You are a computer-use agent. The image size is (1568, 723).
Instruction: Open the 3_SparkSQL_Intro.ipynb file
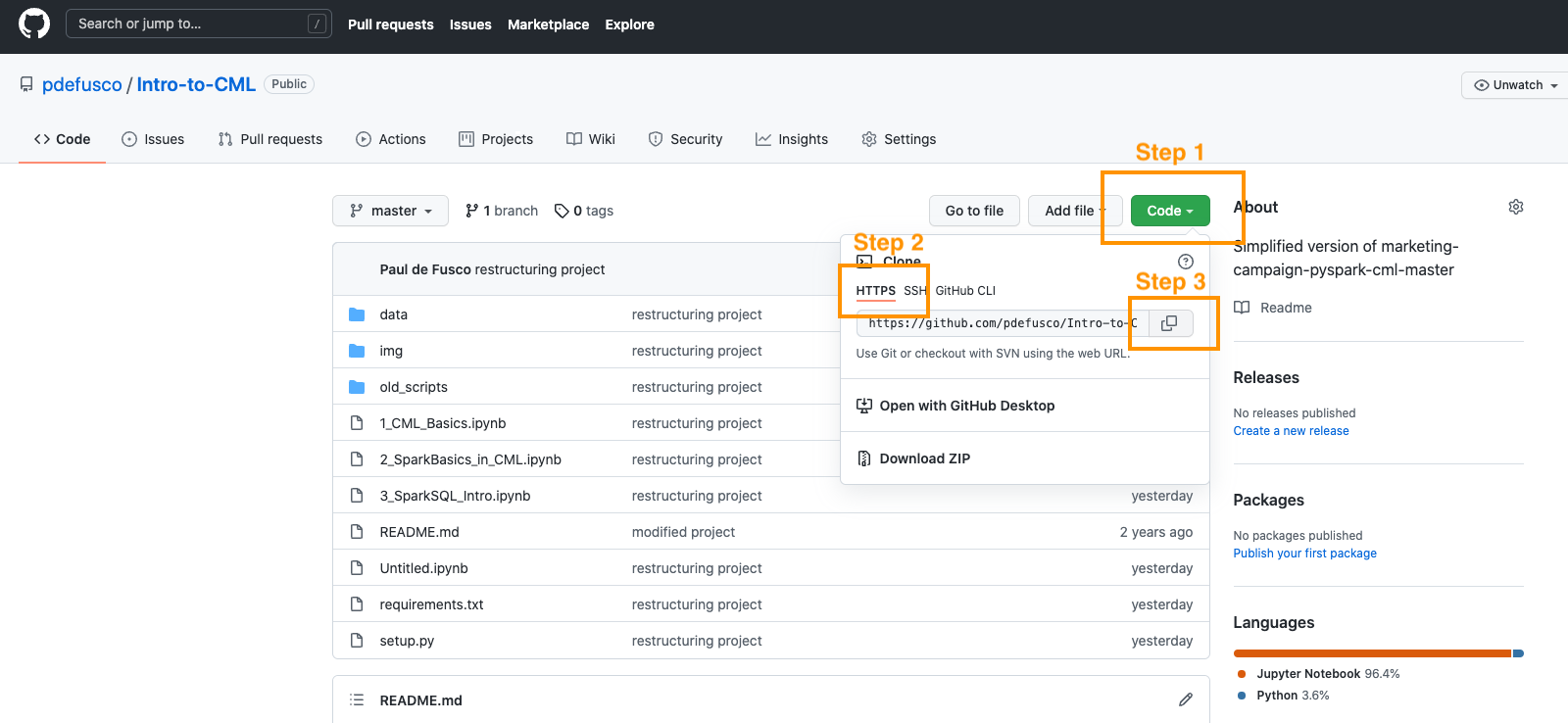(455, 496)
